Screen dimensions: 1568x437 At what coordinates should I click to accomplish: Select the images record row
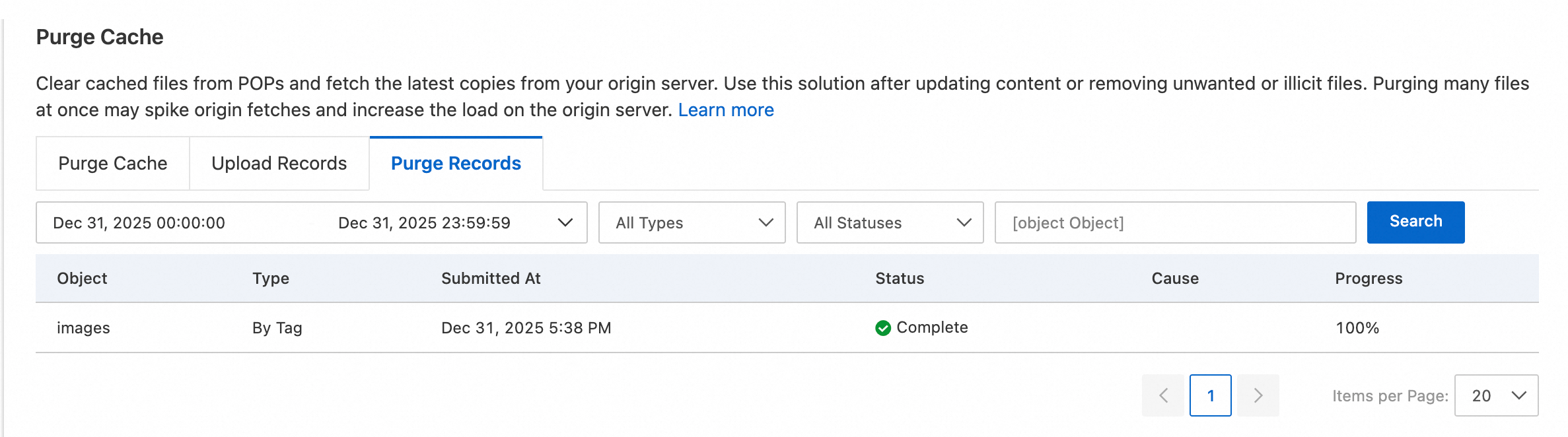[x=84, y=328]
